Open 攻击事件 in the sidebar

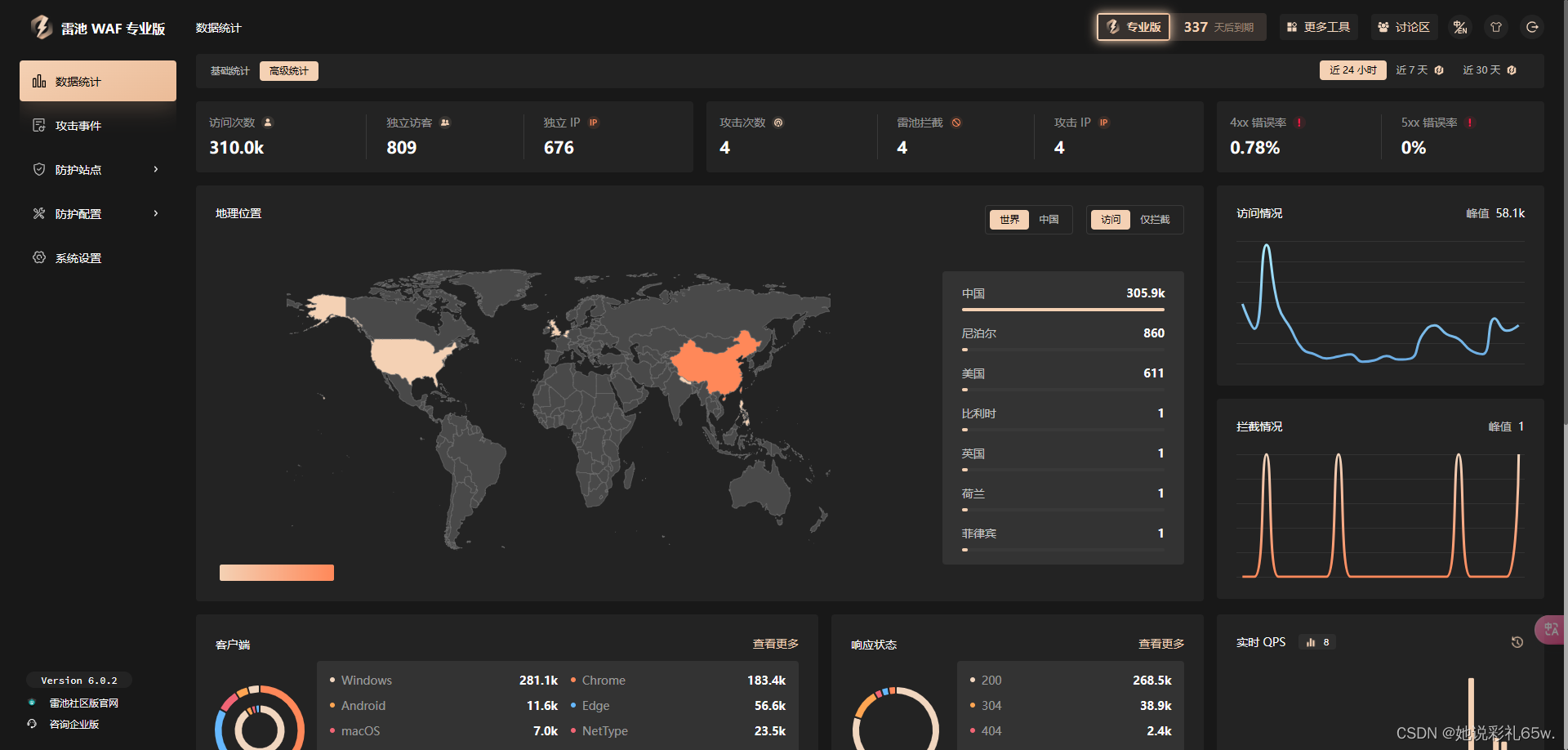(x=98, y=125)
